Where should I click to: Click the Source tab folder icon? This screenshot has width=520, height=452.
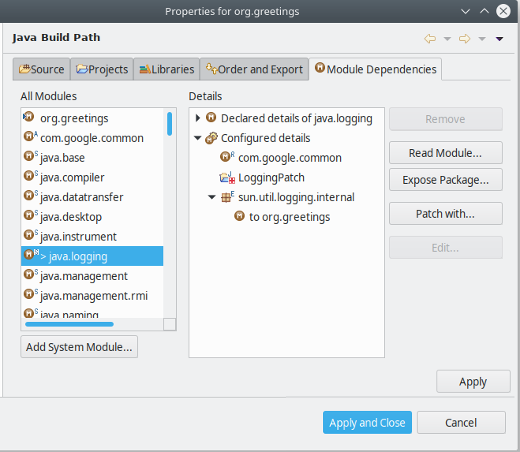point(24,69)
